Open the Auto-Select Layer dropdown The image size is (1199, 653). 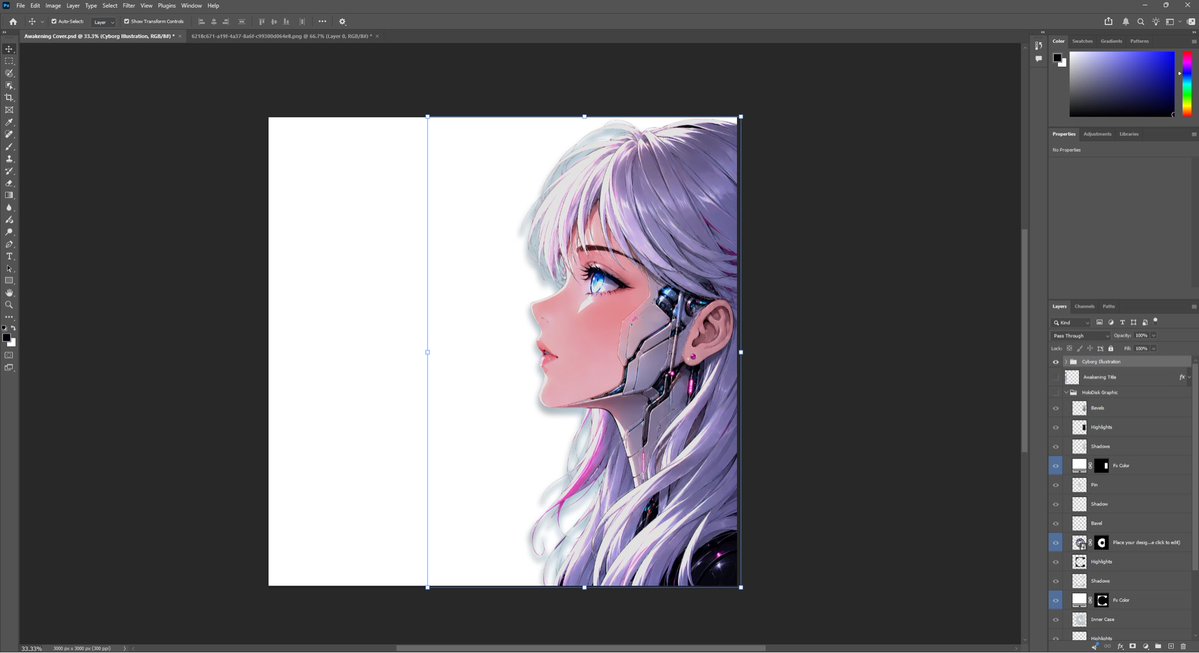(x=103, y=22)
